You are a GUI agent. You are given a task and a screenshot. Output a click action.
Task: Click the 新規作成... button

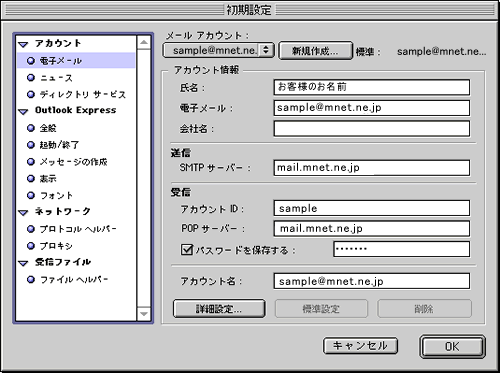pos(315,51)
